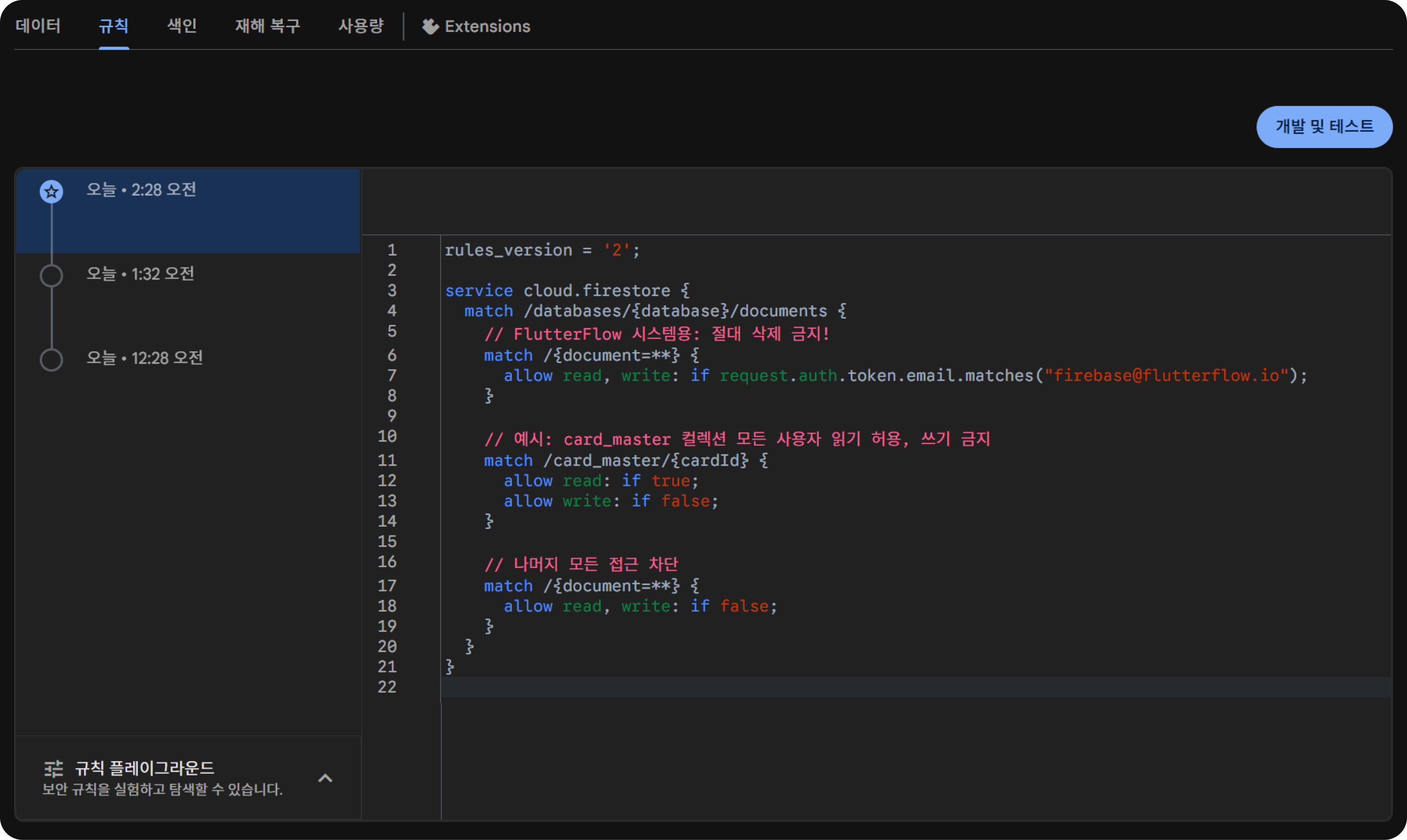Open the 오늘 12:28 오전 history entry
This screenshot has width=1407, height=840.
(144, 358)
